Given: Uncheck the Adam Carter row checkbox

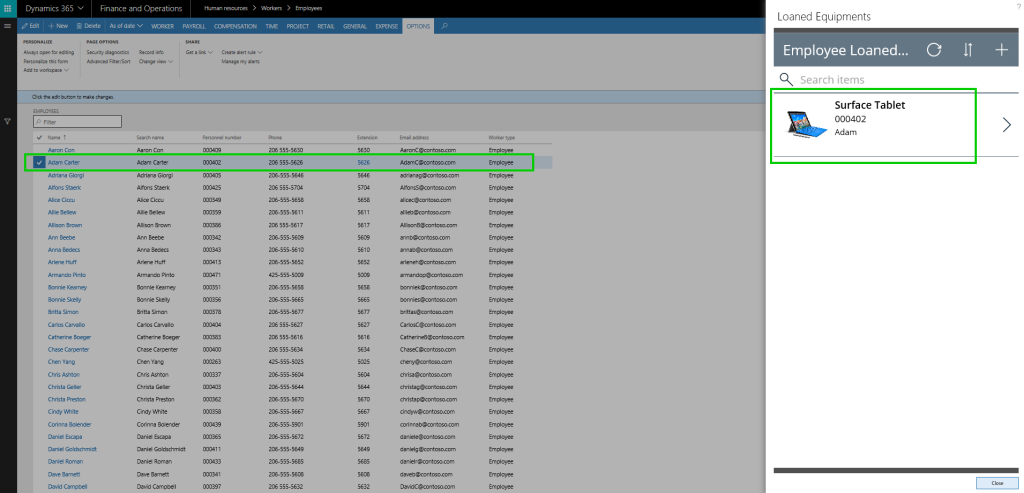Looking at the screenshot, I should tap(39, 162).
